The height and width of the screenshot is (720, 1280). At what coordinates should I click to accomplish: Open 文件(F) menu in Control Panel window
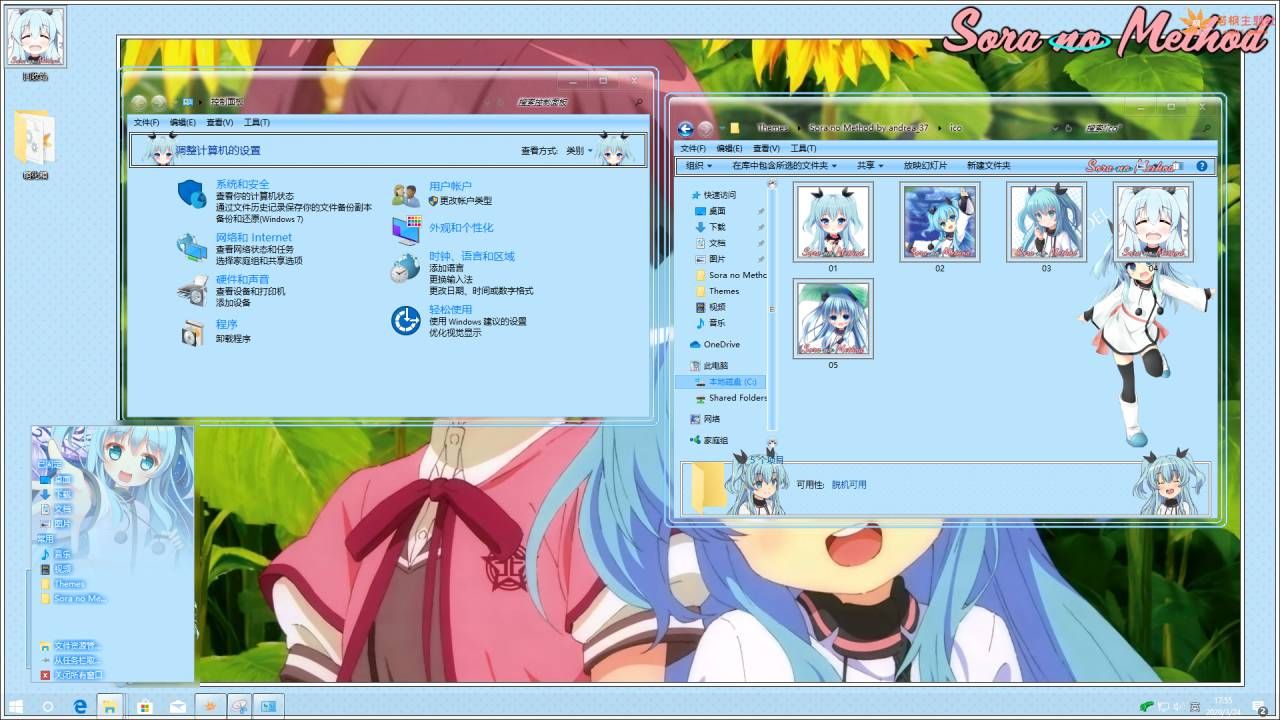pos(147,122)
